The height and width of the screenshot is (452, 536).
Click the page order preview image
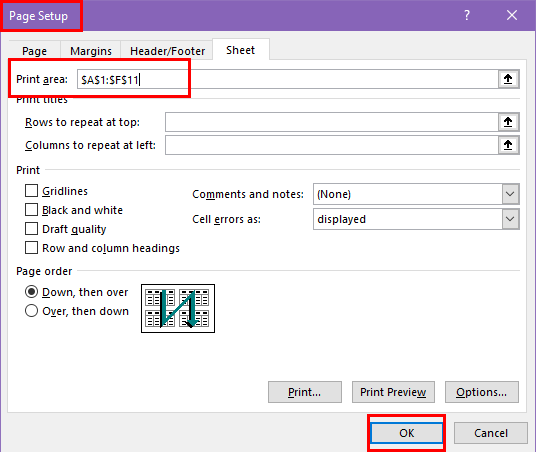pos(178,308)
